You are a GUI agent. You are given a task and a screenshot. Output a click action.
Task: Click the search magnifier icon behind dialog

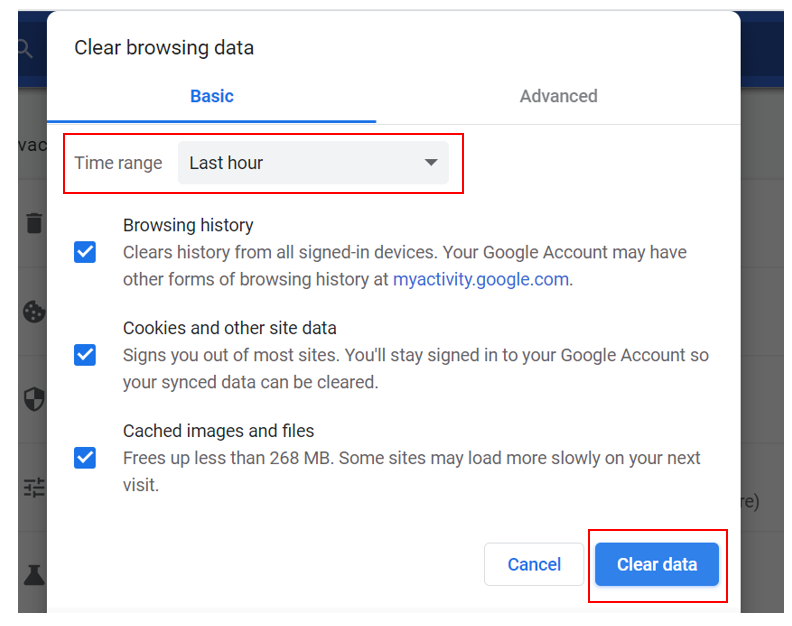pos(24,49)
